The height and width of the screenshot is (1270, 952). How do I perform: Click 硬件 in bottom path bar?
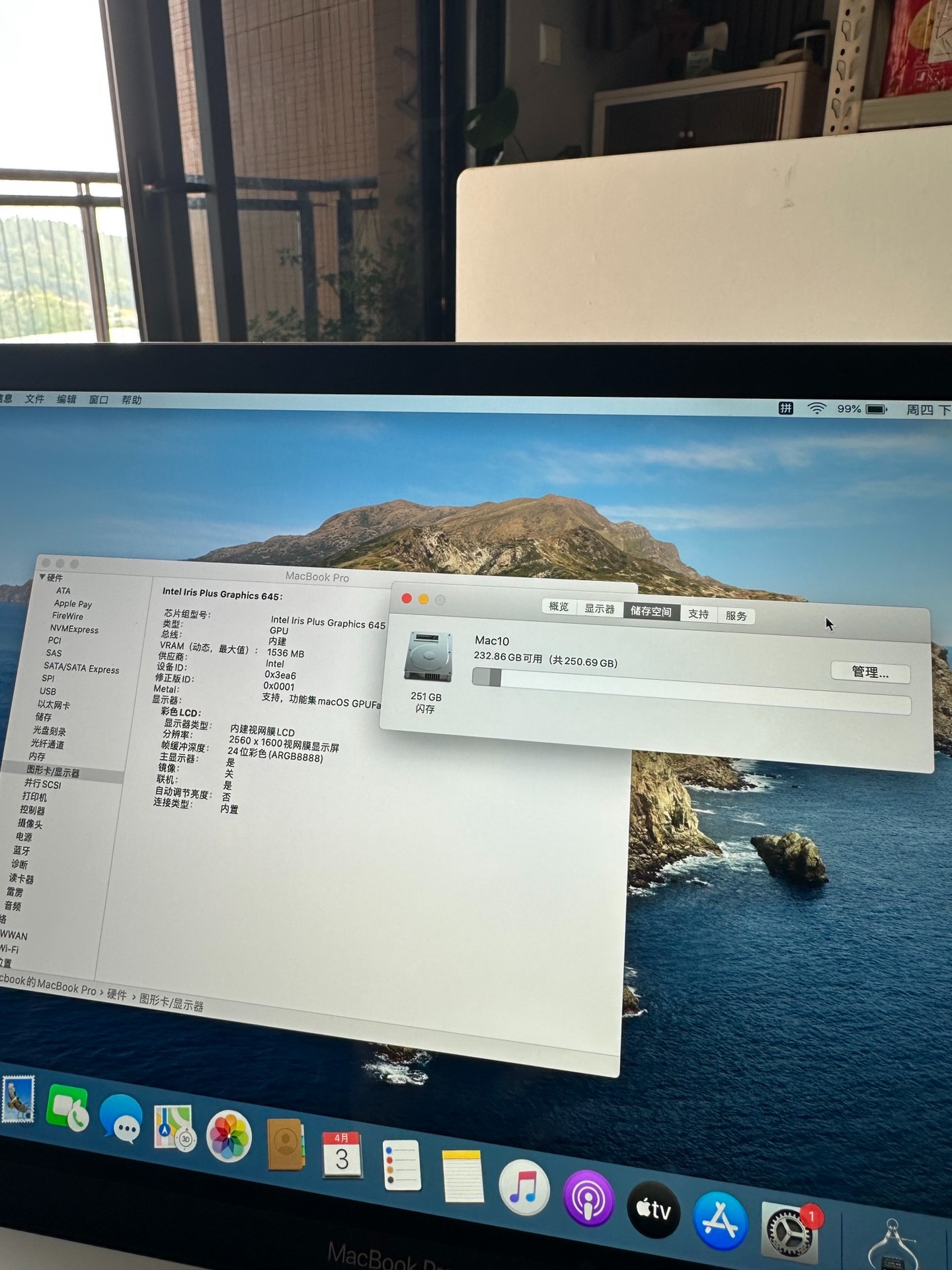(116, 994)
